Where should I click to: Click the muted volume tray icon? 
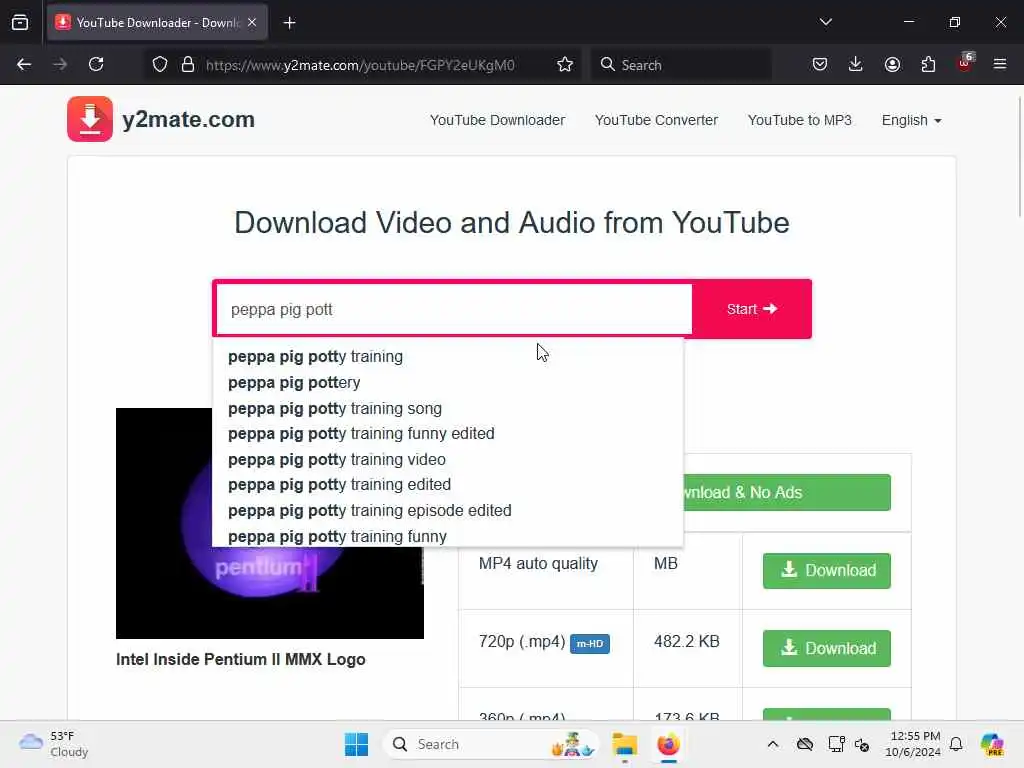pos(862,744)
